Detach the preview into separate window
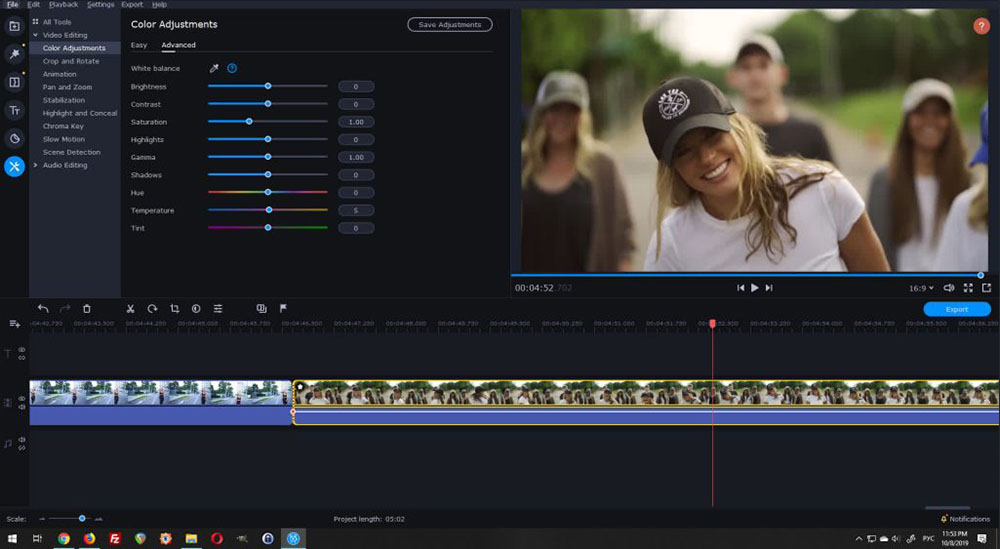Viewport: 1000px width, 549px height. (x=987, y=288)
